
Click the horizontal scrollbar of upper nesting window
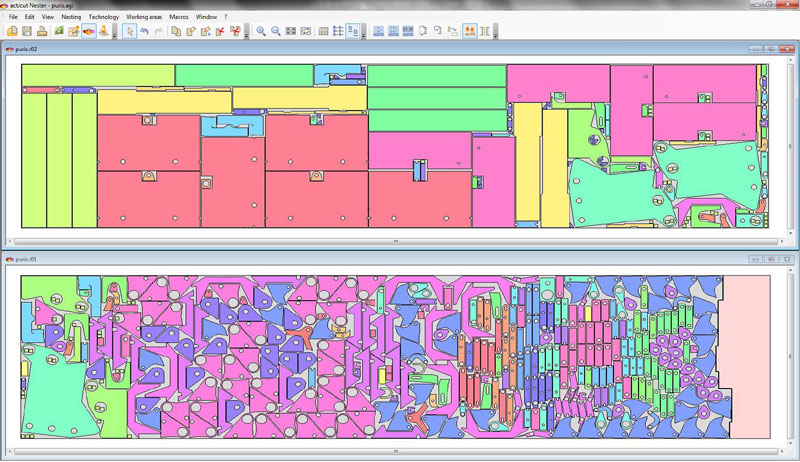(x=395, y=241)
